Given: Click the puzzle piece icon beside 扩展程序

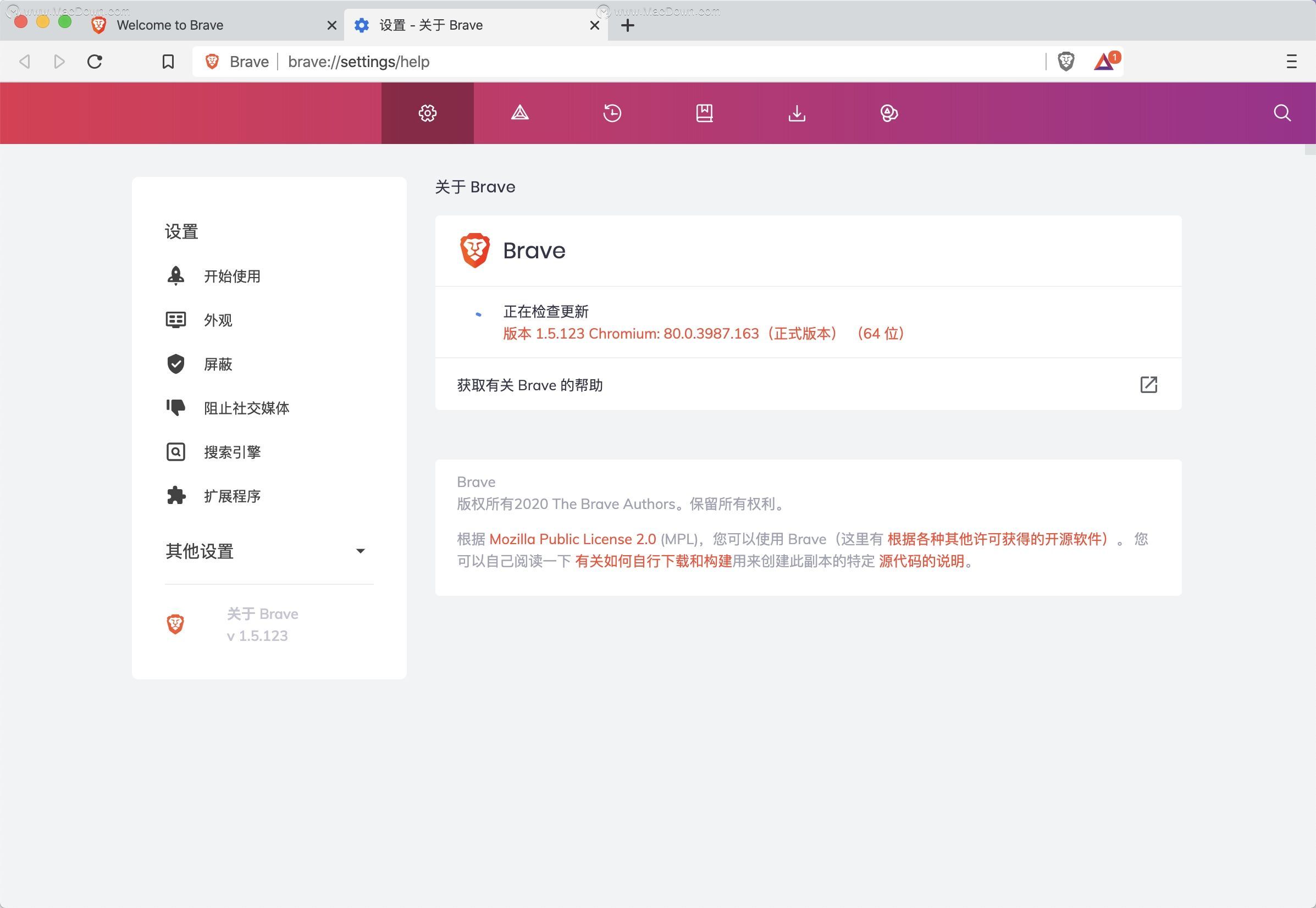Looking at the screenshot, I should pos(176,496).
